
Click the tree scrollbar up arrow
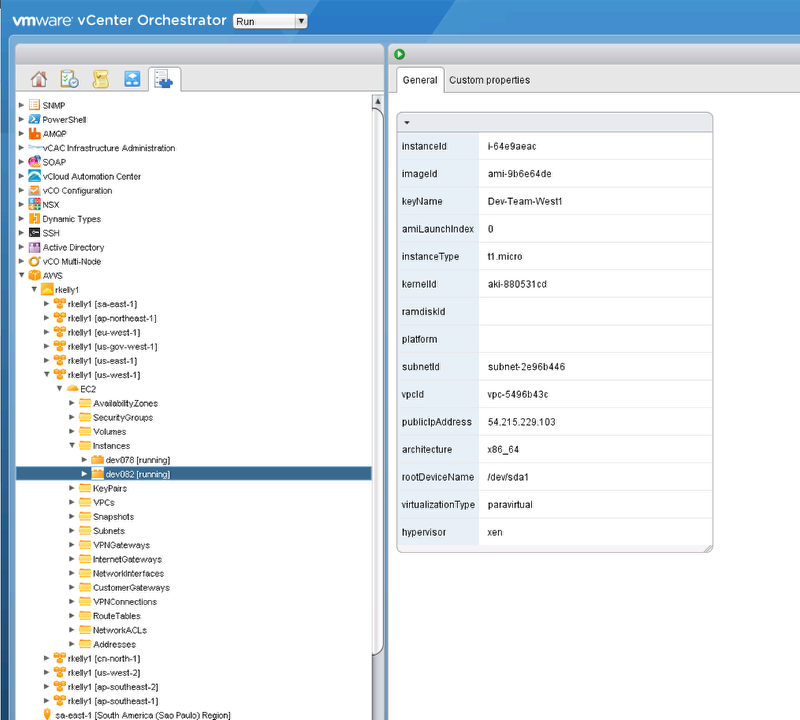(378, 101)
